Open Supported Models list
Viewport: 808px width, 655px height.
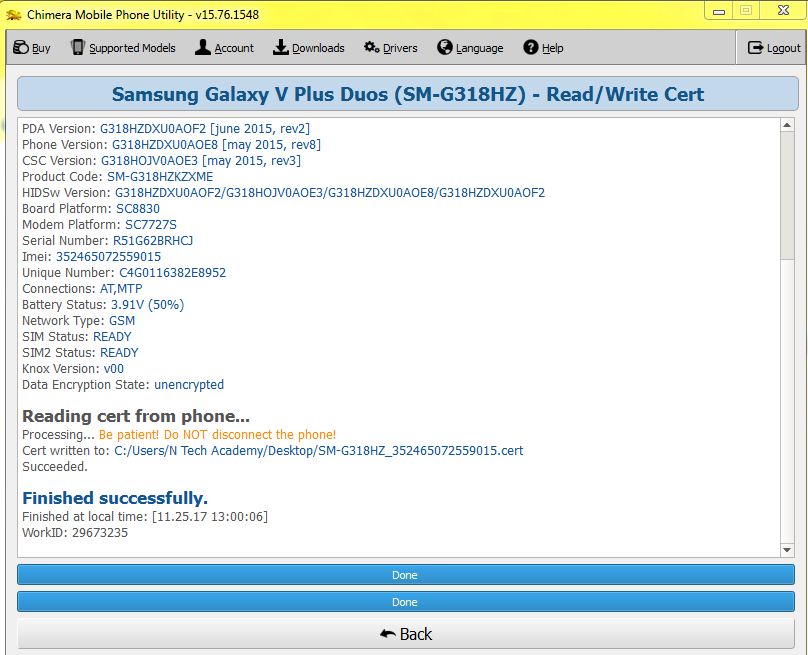click(x=132, y=48)
